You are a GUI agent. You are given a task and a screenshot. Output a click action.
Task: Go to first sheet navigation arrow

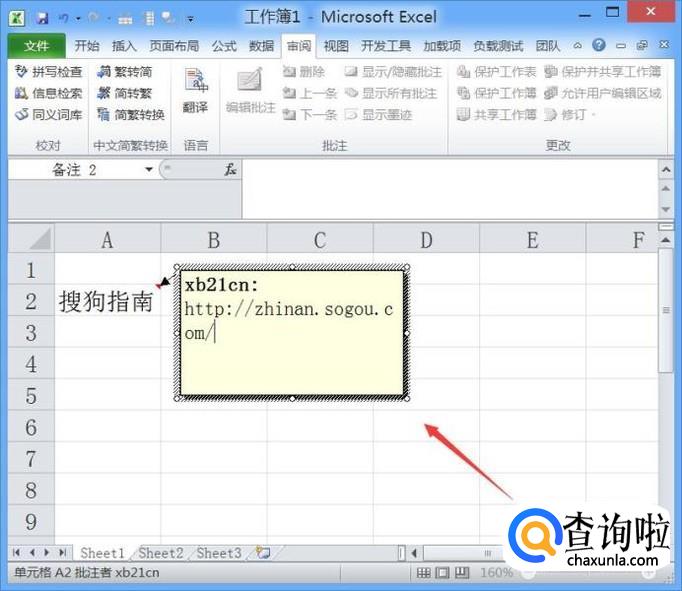coord(17,553)
